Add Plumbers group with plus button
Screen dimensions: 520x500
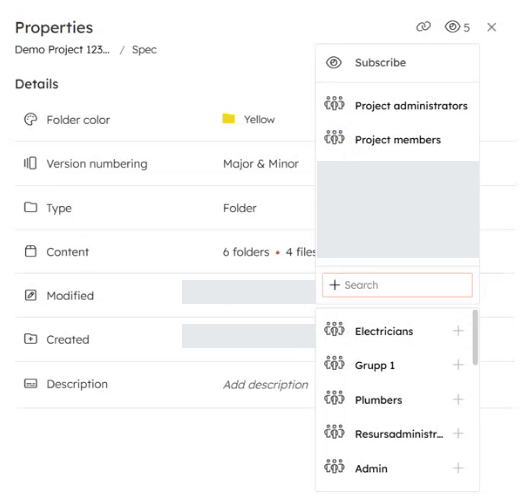(x=458, y=399)
